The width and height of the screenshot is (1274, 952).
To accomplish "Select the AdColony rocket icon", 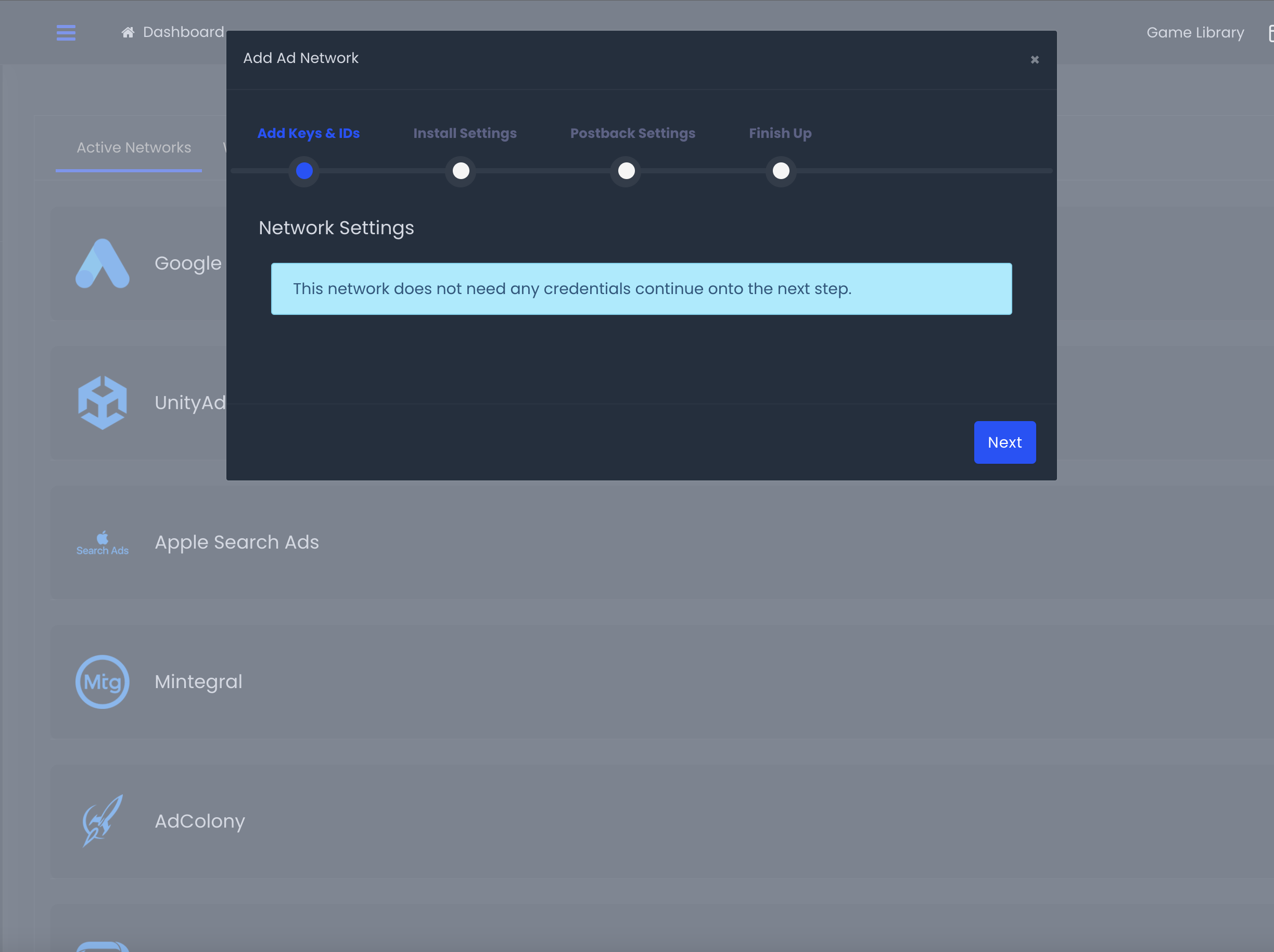I will click(x=103, y=821).
